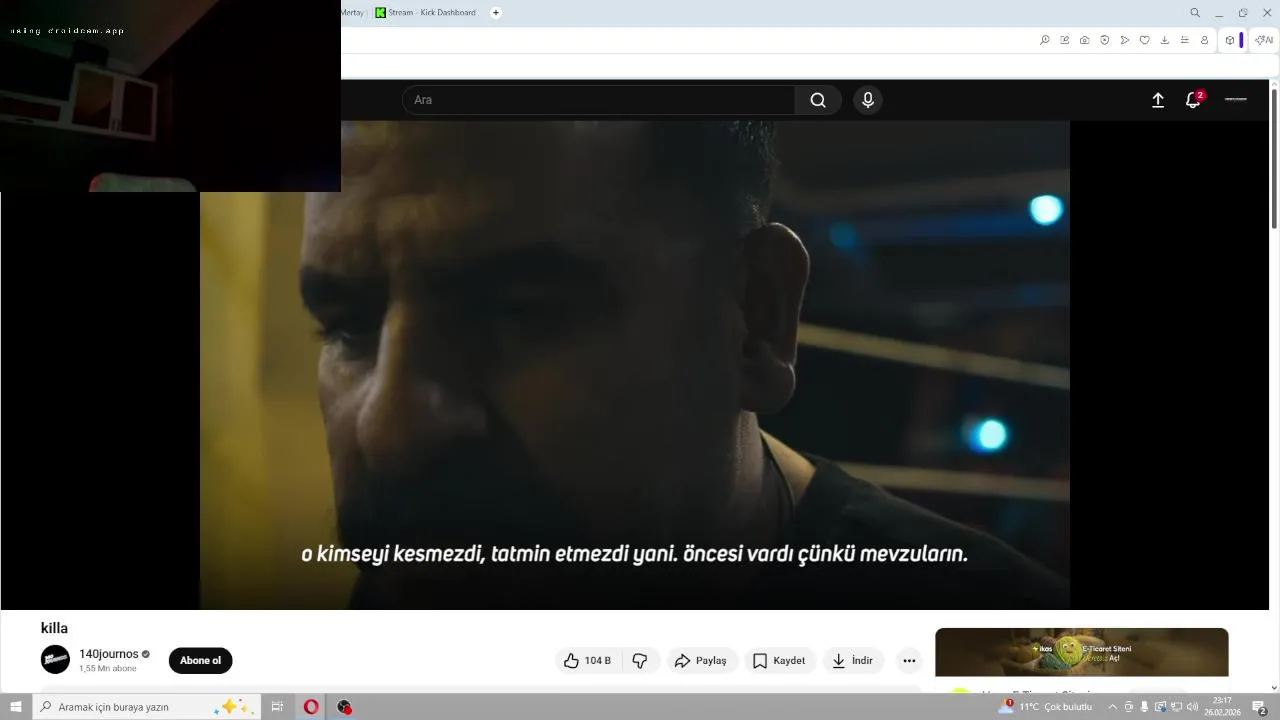The height and width of the screenshot is (720, 1280).
Task: Click the 1,55 Mn abone subscriber count
Action: (x=108, y=669)
